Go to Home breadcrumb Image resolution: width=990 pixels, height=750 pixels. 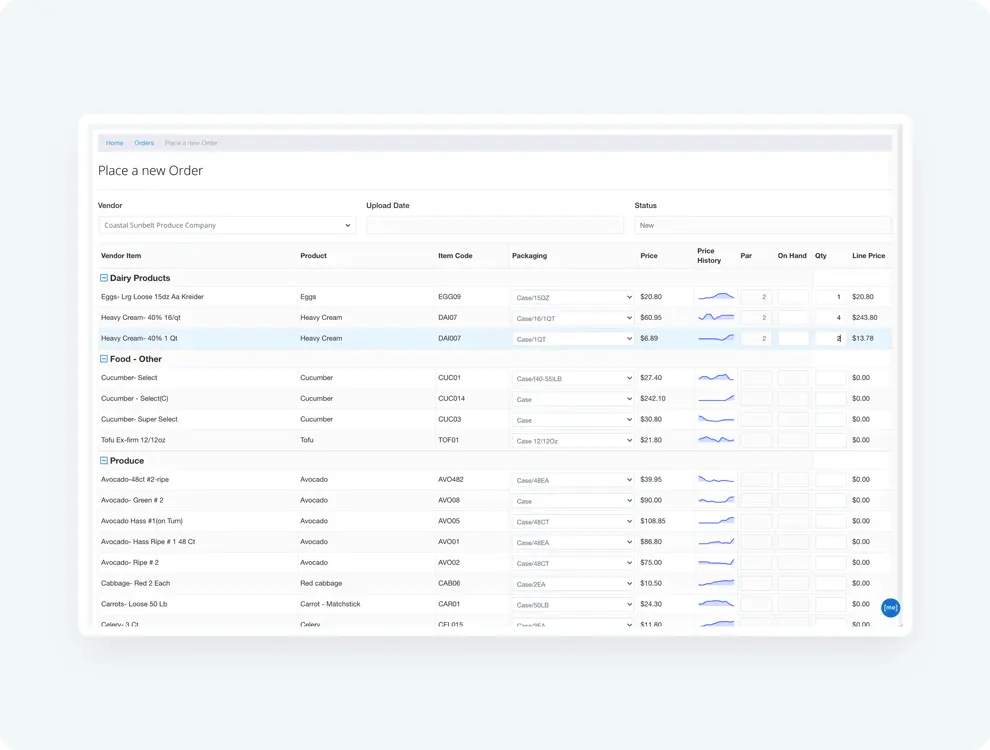pos(115,143)
